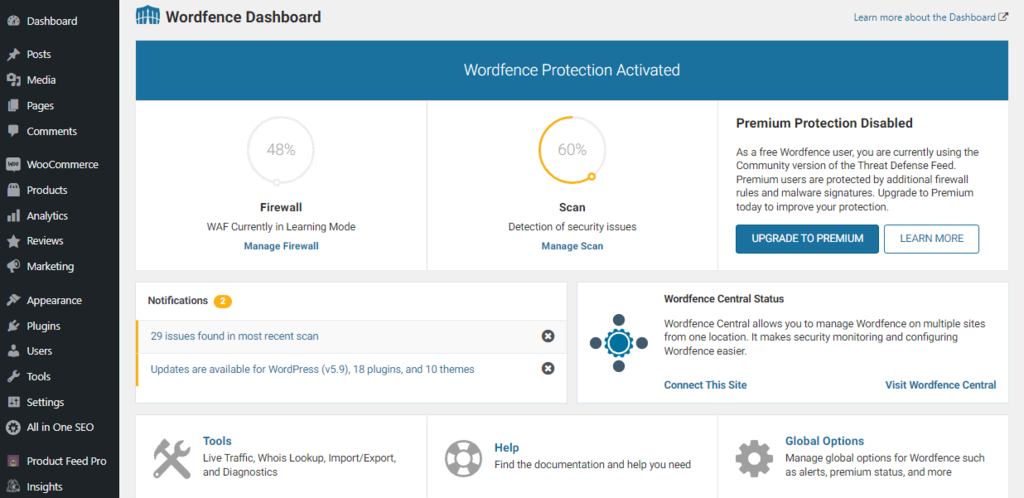Select All in One SEO menu
This screenshot has width=1024, height=498.
pyautogui.click(x=60, y=427)
